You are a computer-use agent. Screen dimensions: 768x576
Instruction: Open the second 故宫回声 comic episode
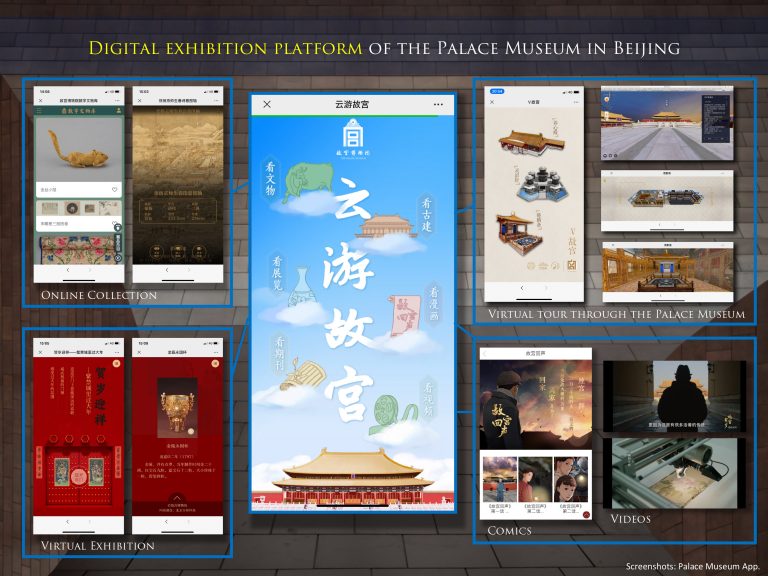pos(535,480)
